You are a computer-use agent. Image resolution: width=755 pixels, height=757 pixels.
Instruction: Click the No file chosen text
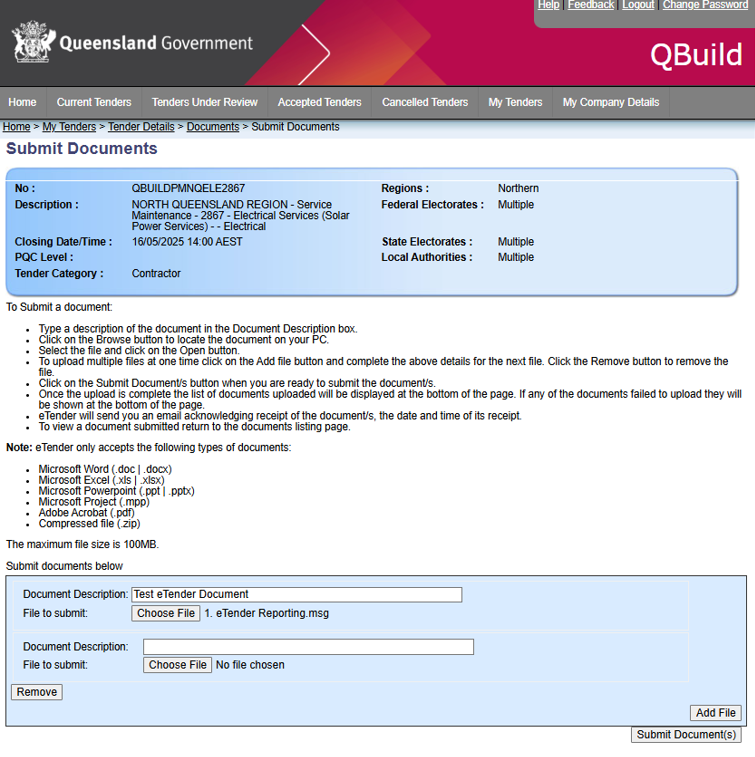coord(250,665)
